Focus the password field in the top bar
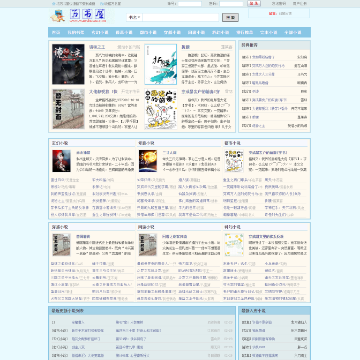 coord(231,4)
